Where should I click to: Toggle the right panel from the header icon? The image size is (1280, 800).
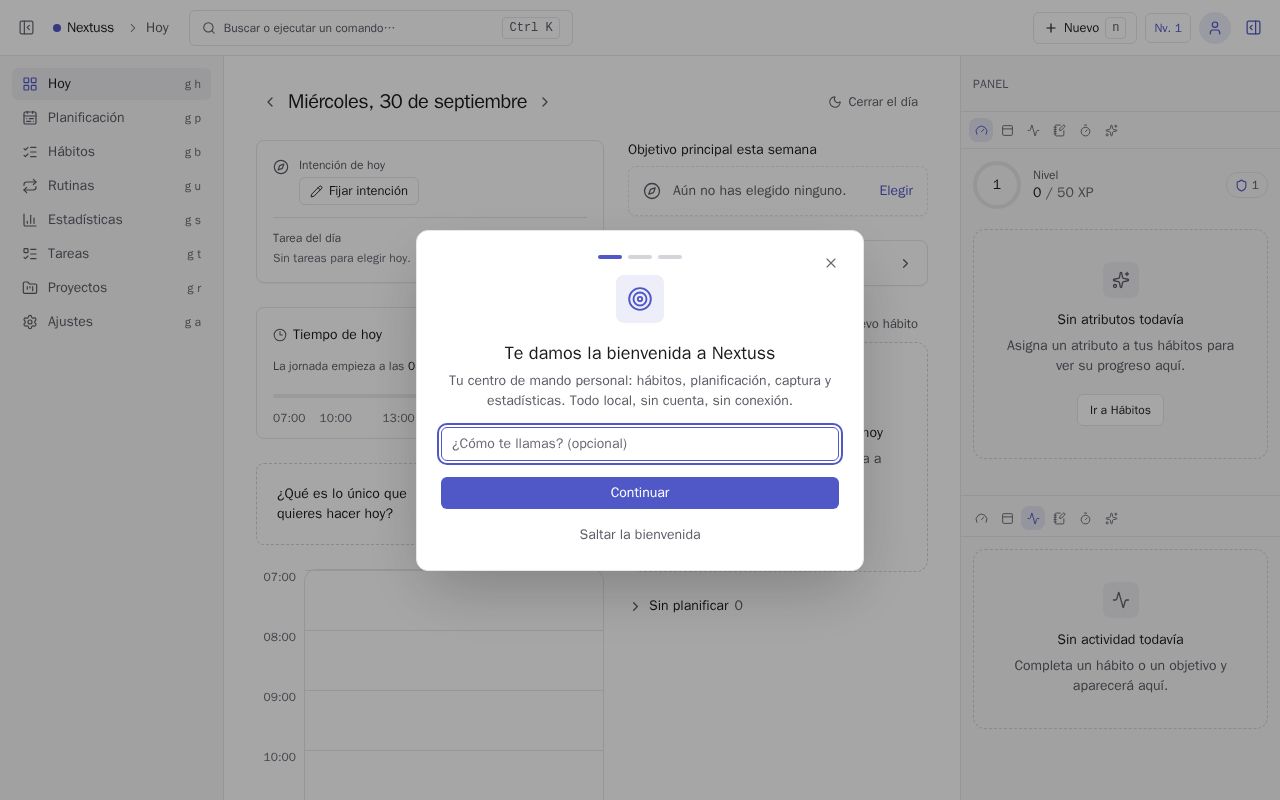pos(1253,28)
